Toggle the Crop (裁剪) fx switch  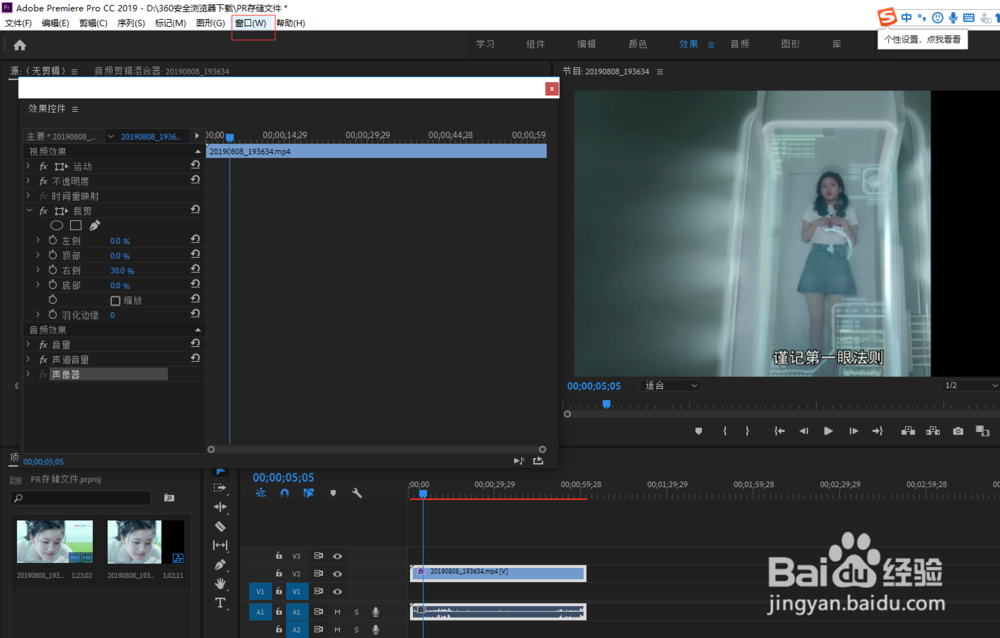(43, 211)
